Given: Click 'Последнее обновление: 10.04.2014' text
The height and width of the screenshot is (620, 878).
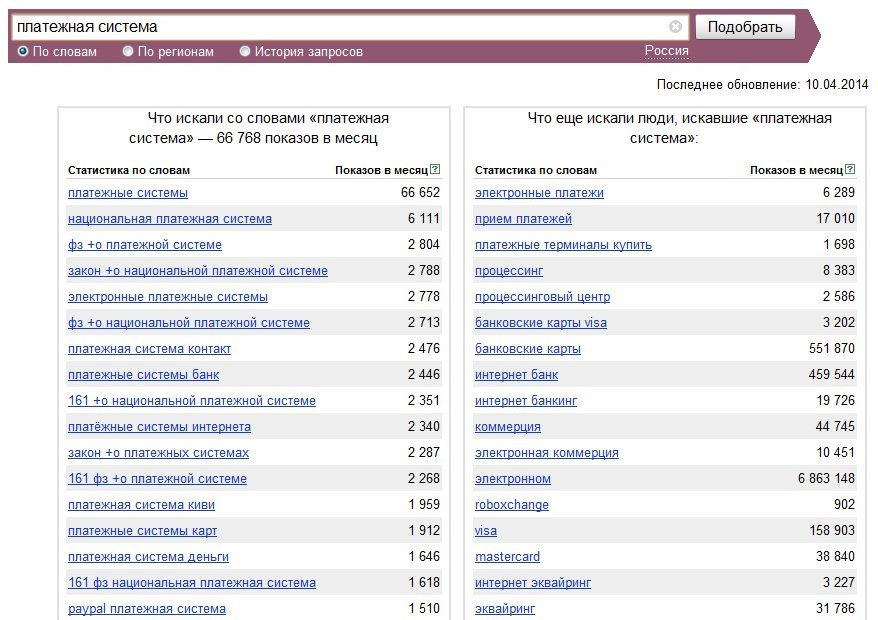Looking at the screenshot, I should (763, 85).
